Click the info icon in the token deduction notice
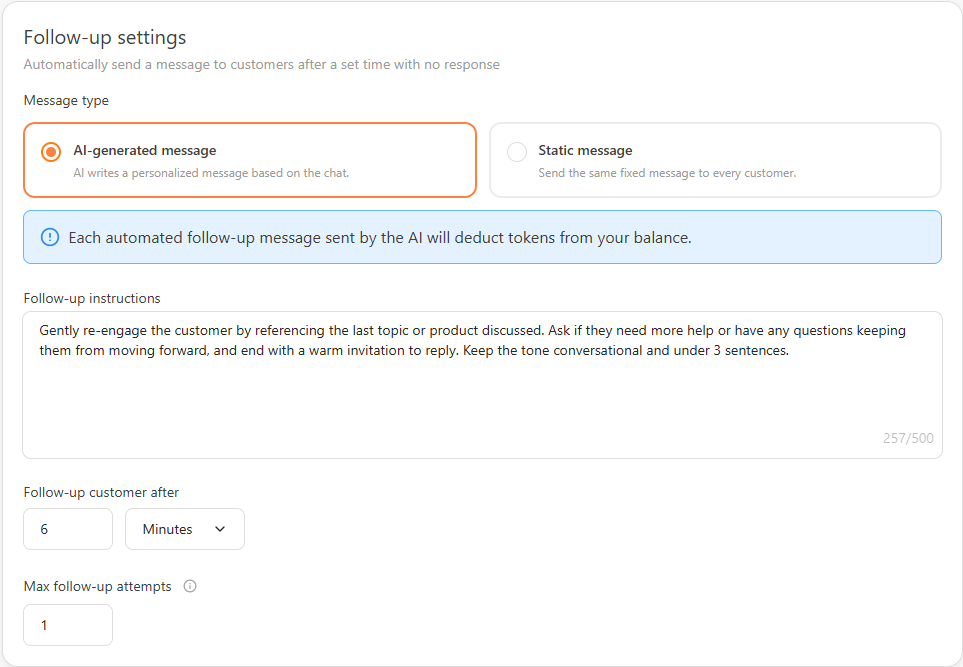This screenshot has height=667, width=963. [x=50, y=237]
